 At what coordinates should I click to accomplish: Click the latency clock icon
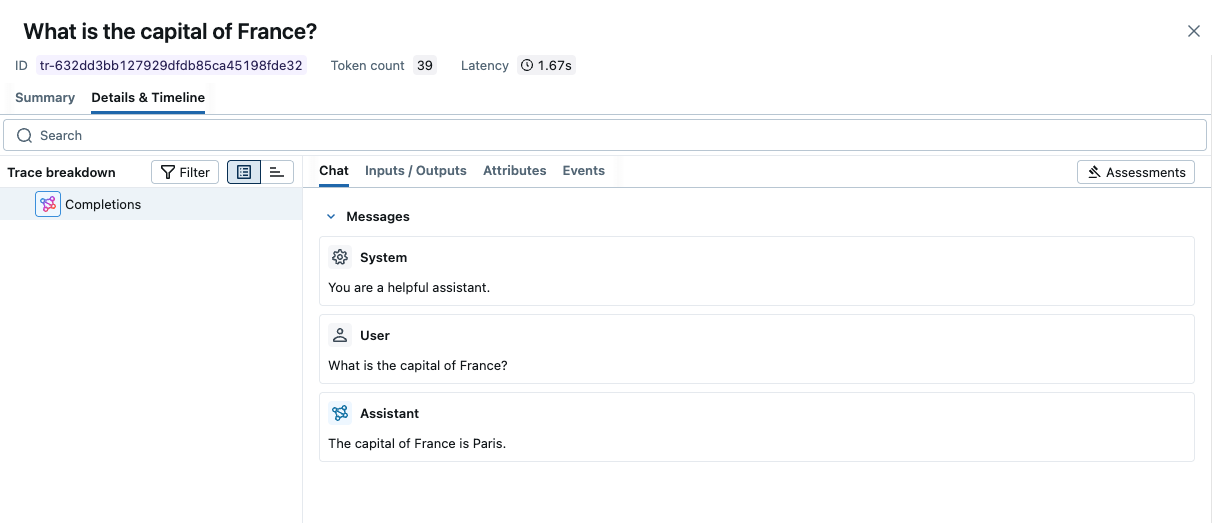coord(527,65)
